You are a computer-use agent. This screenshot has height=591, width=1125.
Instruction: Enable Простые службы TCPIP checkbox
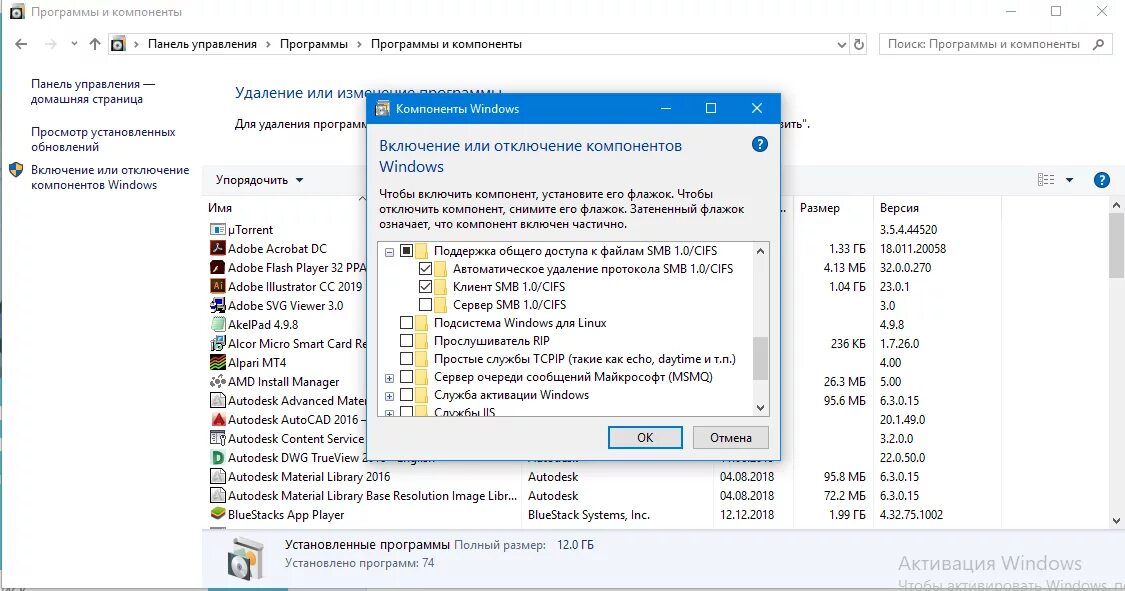[x=407, y=359]
